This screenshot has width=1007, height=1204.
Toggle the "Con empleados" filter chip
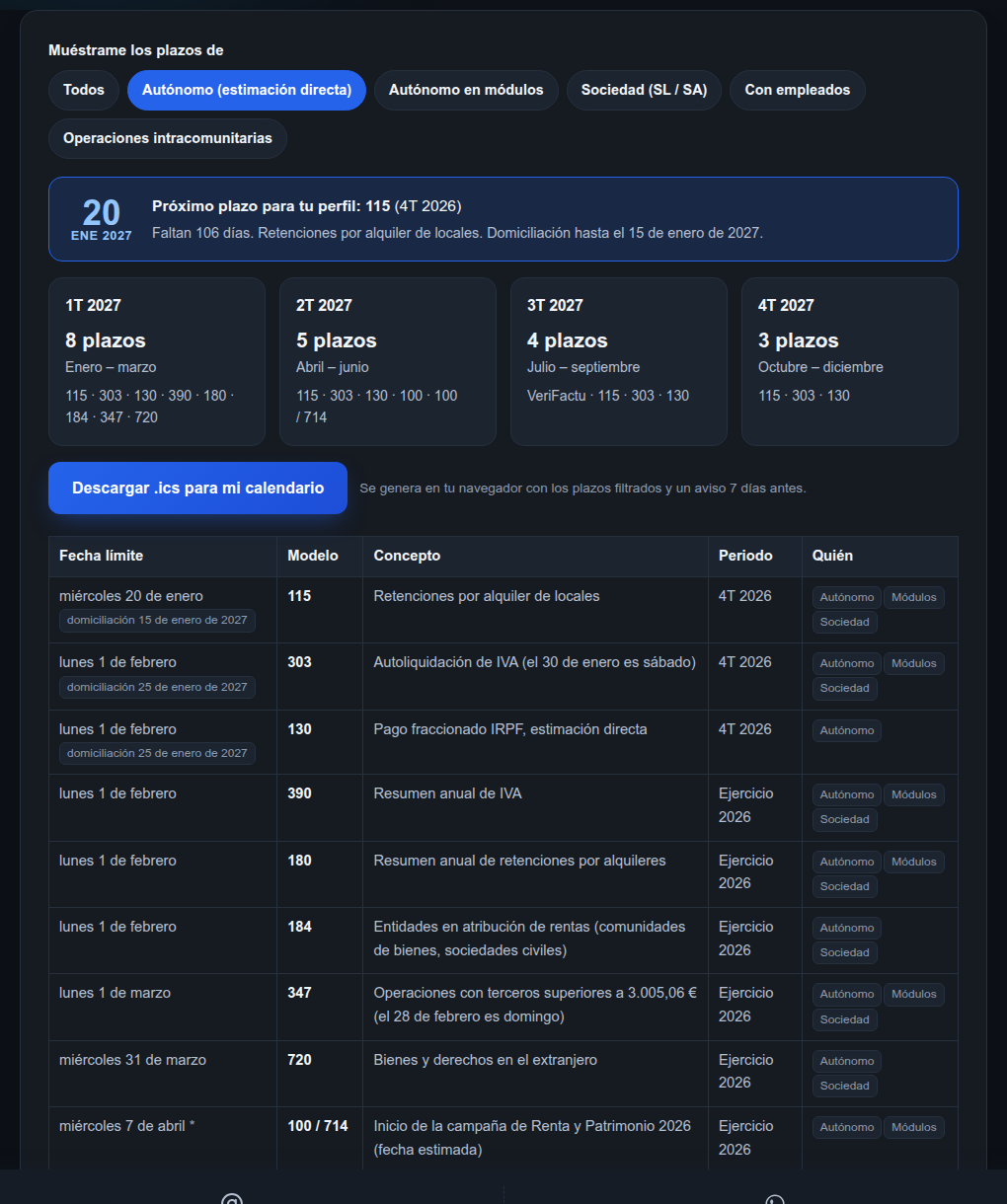click(798, 90)
